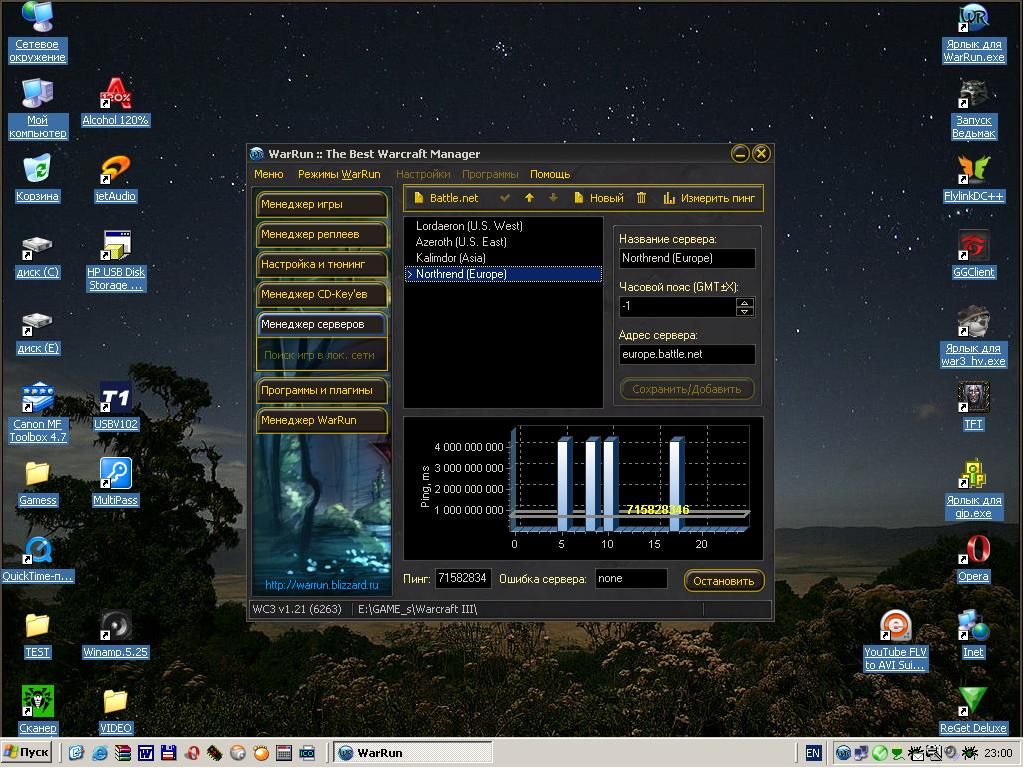
Task: Select Azeroth (U.S. East) server
Action: 503,242
